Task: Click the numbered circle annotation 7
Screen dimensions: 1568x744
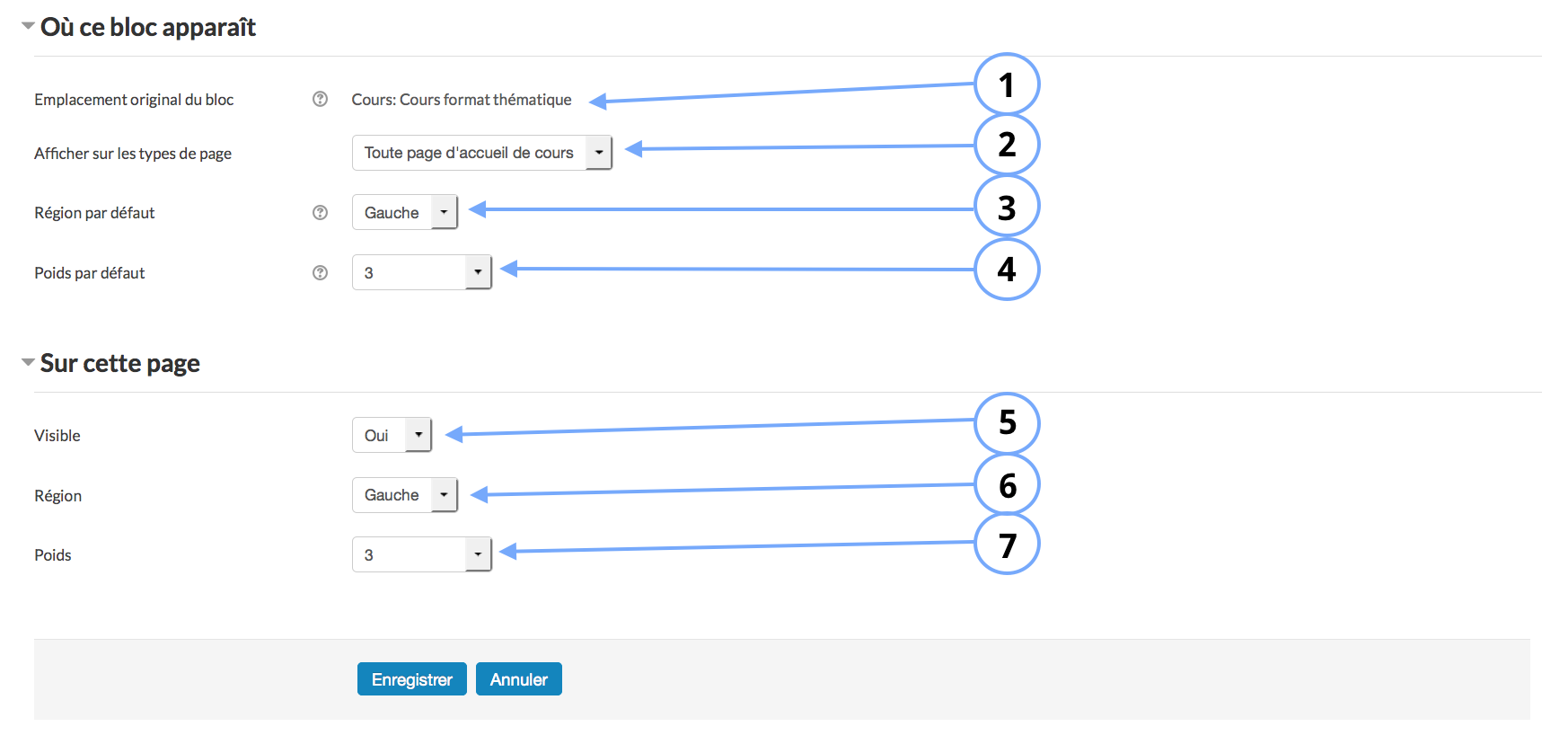Action: [1007, 545]
